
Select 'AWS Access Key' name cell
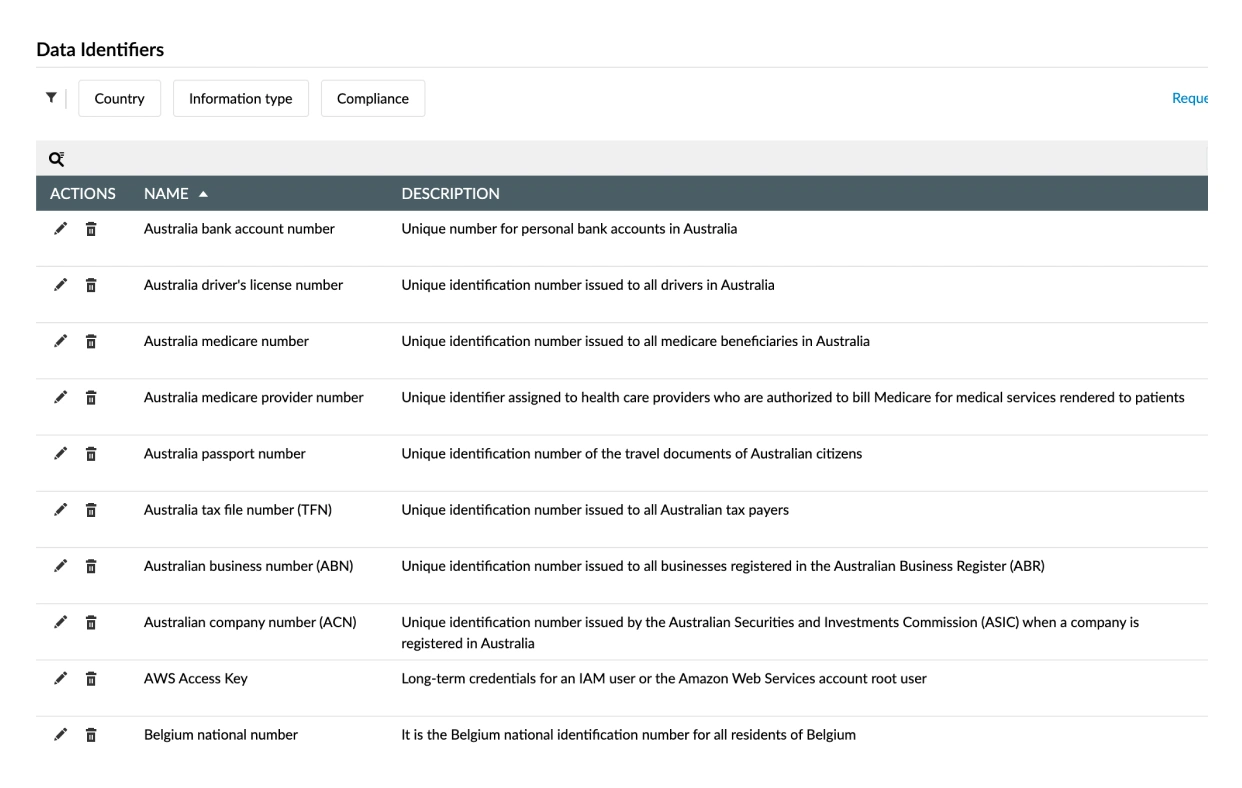pyautogui.click(x=196, y=679)
